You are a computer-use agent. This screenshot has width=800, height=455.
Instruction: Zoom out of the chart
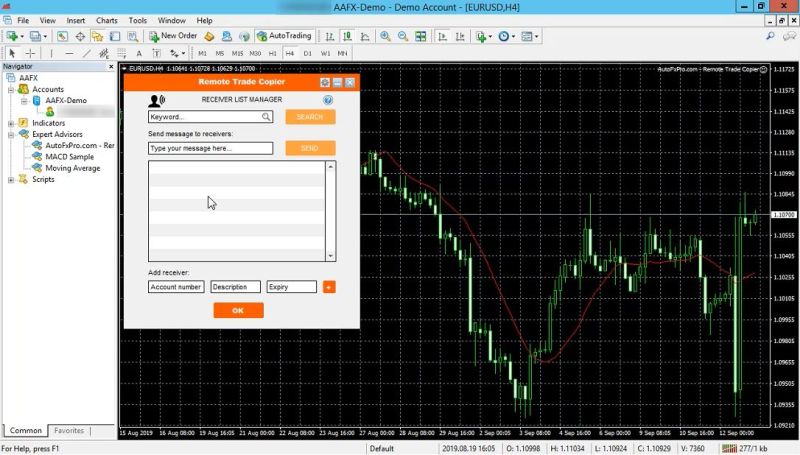pyautogui.click(x=403, y=36)
